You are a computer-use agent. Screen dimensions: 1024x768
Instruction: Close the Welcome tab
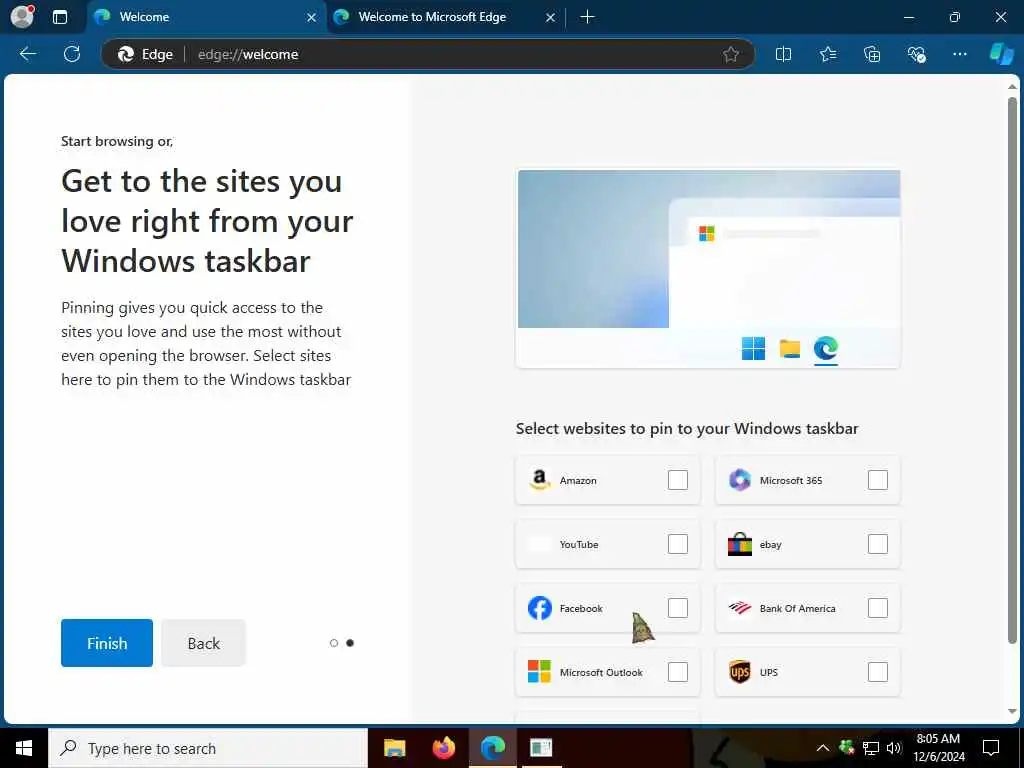coord(312,18)
